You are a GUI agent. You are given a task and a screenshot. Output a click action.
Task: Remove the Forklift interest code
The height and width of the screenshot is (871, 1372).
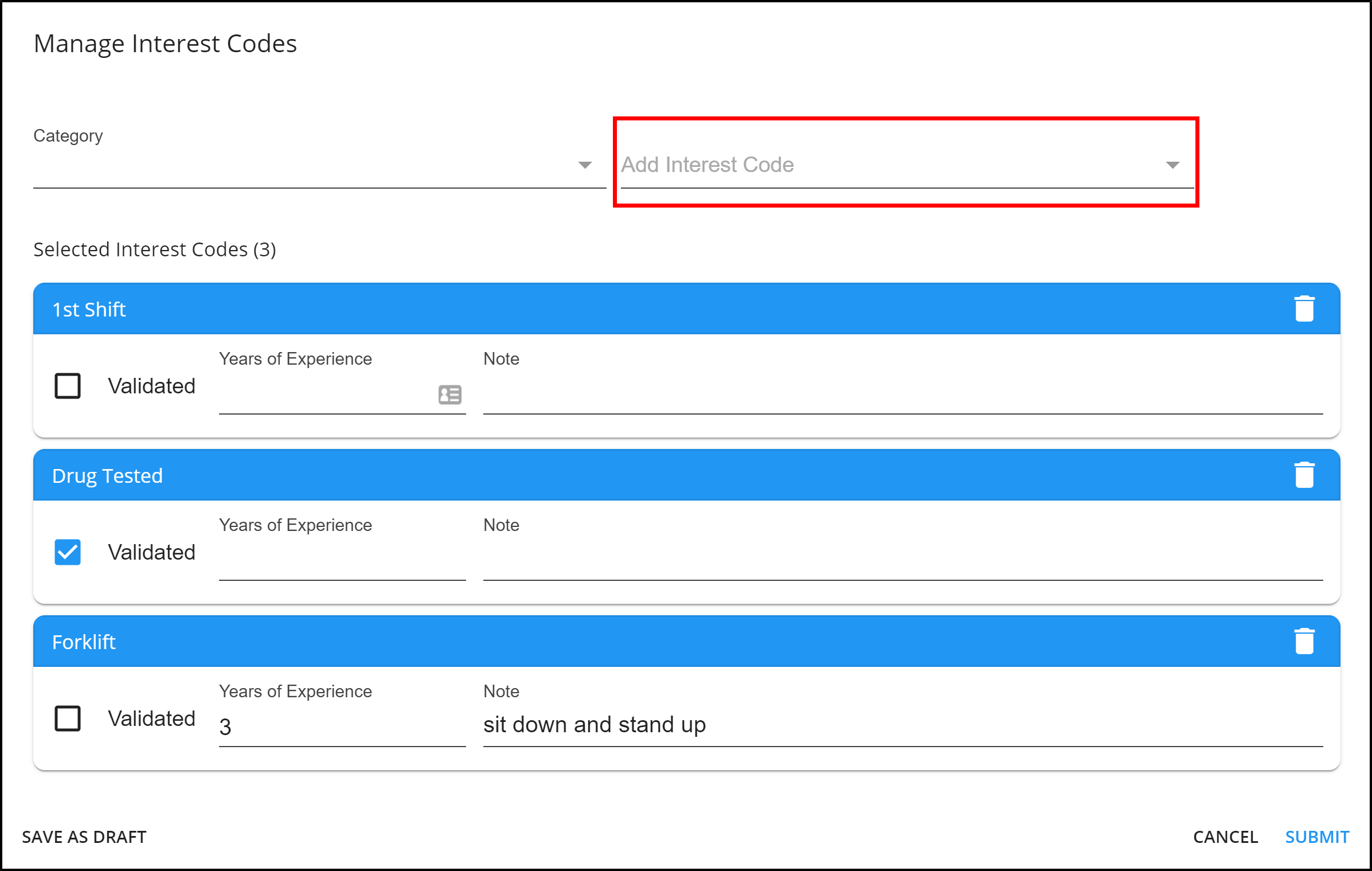tap(1304, 642)
